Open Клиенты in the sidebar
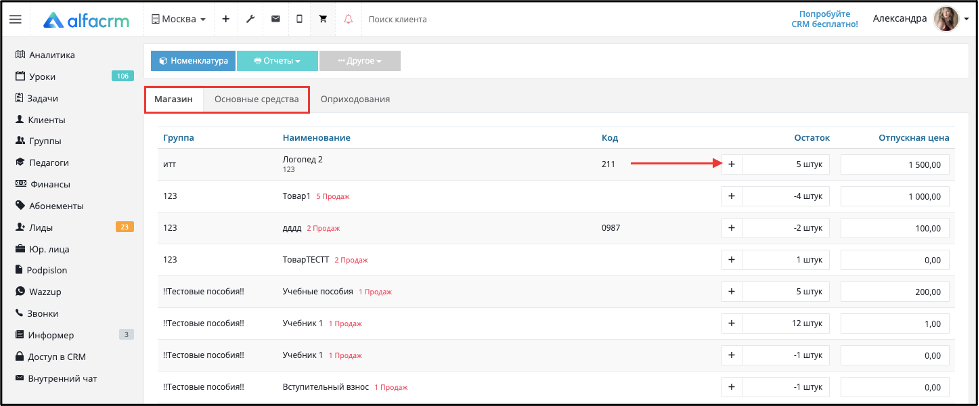 pos(39,120)
